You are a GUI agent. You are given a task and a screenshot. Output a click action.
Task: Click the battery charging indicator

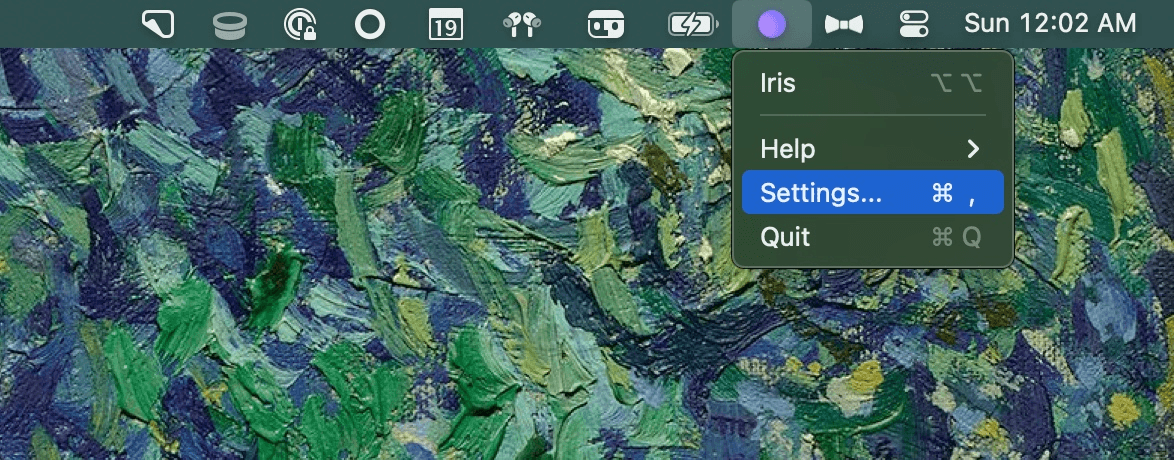693,25
